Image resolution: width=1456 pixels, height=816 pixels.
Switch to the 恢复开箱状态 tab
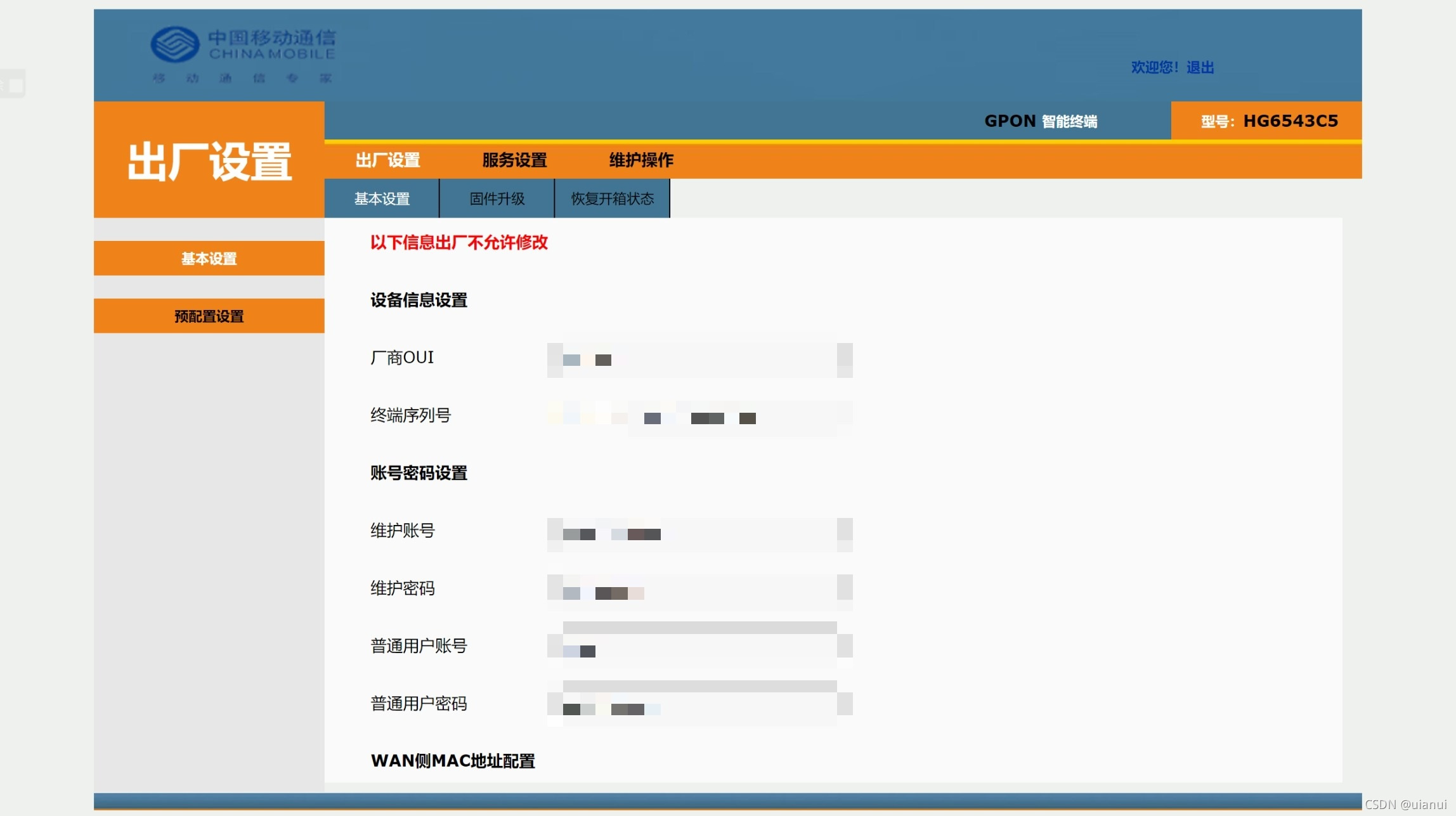click(612, 198)
